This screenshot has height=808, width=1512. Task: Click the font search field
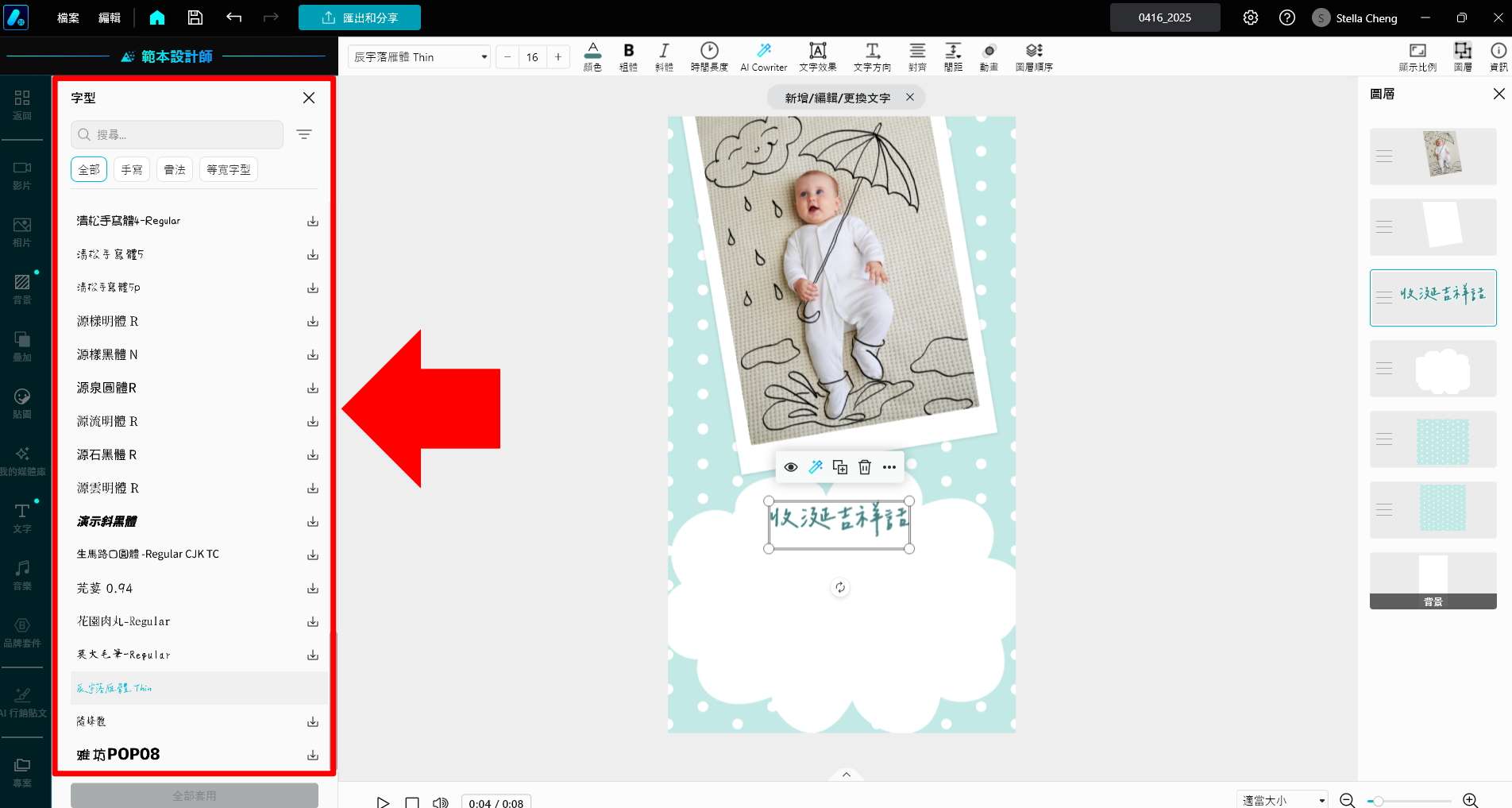[177, 134]
